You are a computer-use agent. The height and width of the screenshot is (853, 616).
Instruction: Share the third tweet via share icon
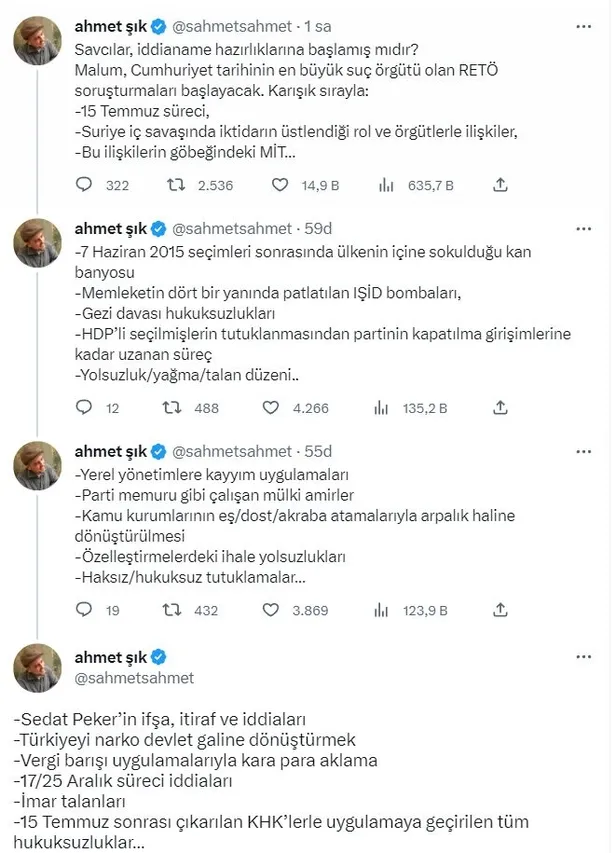tap(499, 608)
